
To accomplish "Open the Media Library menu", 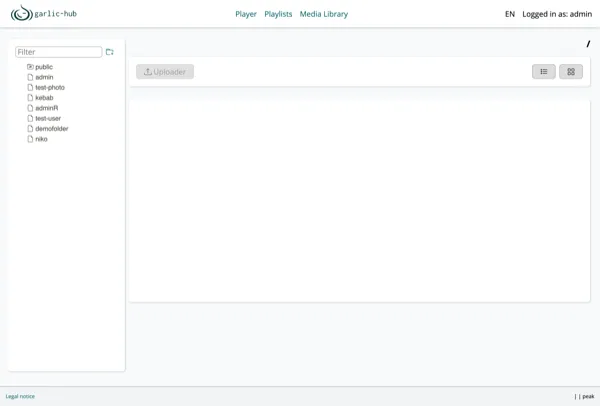I will pyautogui.click(x=324, y=14).
